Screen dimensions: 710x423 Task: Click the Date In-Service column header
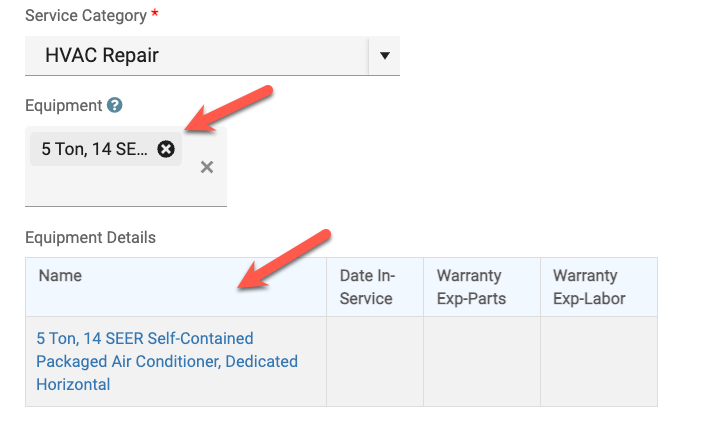tap(368, 287)
